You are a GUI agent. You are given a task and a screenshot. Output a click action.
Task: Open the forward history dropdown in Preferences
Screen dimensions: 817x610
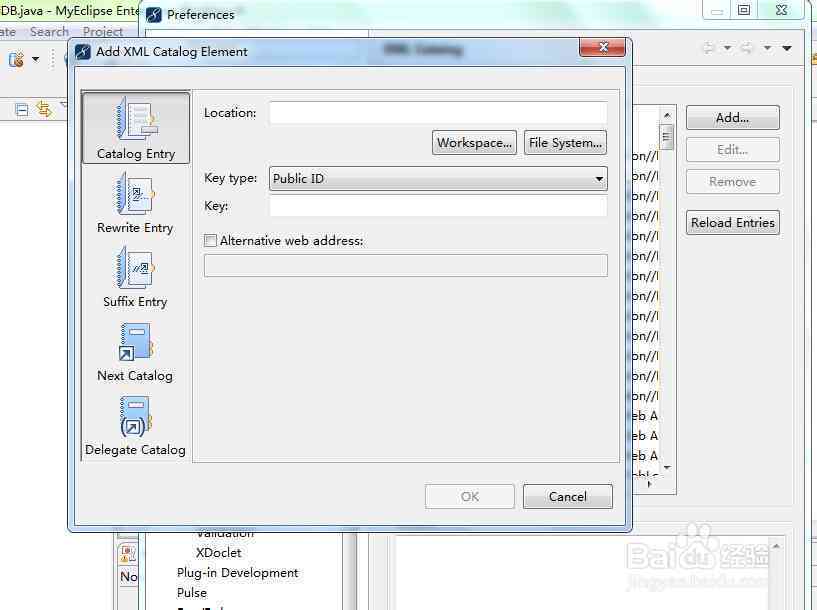tap(768, 48)
